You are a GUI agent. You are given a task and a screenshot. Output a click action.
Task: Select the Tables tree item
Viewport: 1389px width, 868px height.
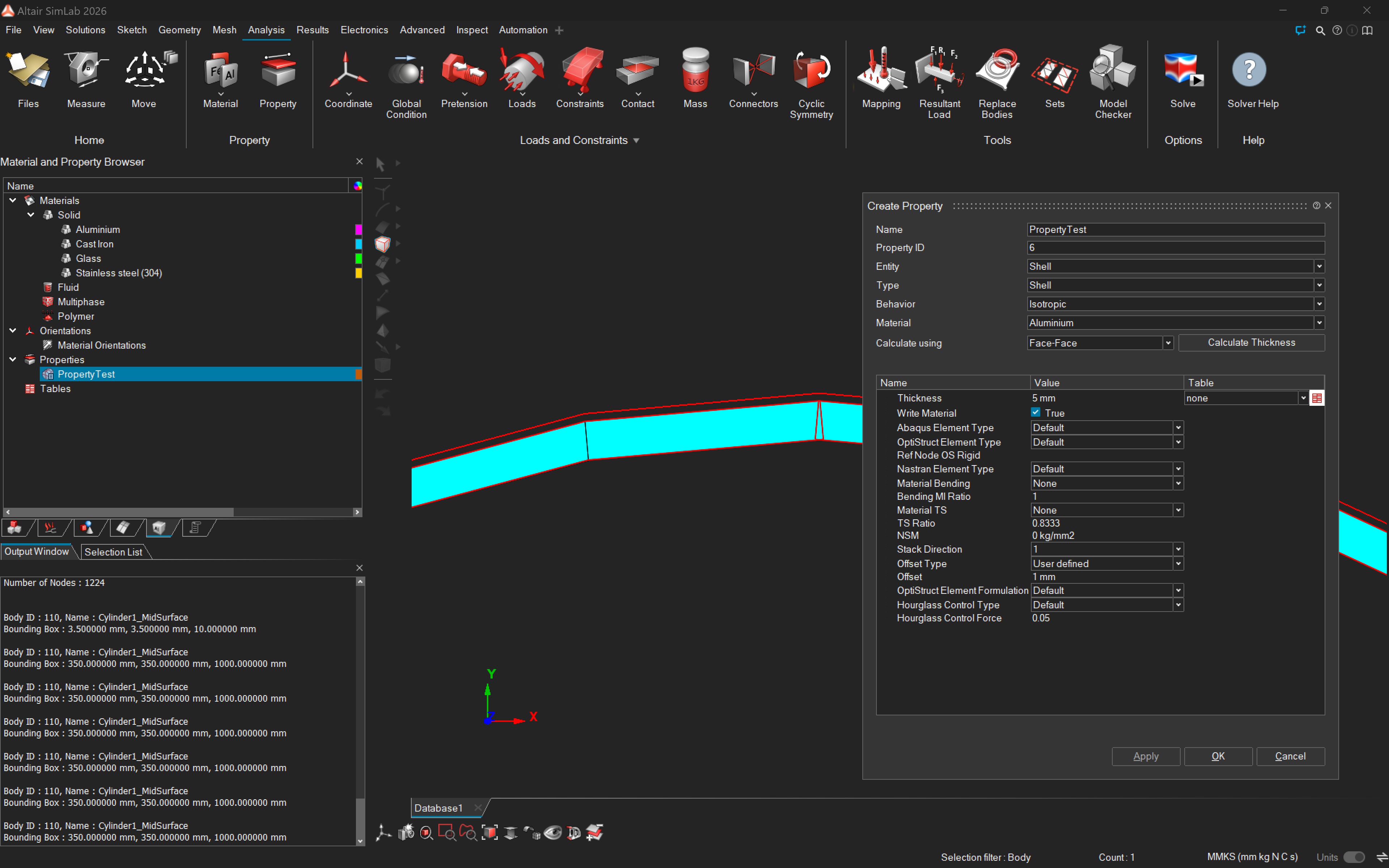pos(55,389)
